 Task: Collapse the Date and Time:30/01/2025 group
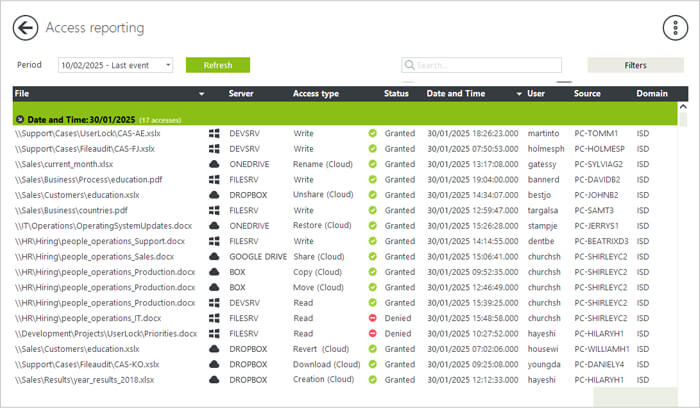pyautogui.click(x=20, y=119)
